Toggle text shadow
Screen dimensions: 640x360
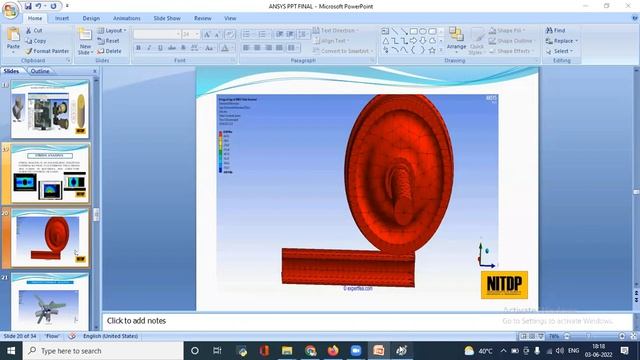click(183, 48)
